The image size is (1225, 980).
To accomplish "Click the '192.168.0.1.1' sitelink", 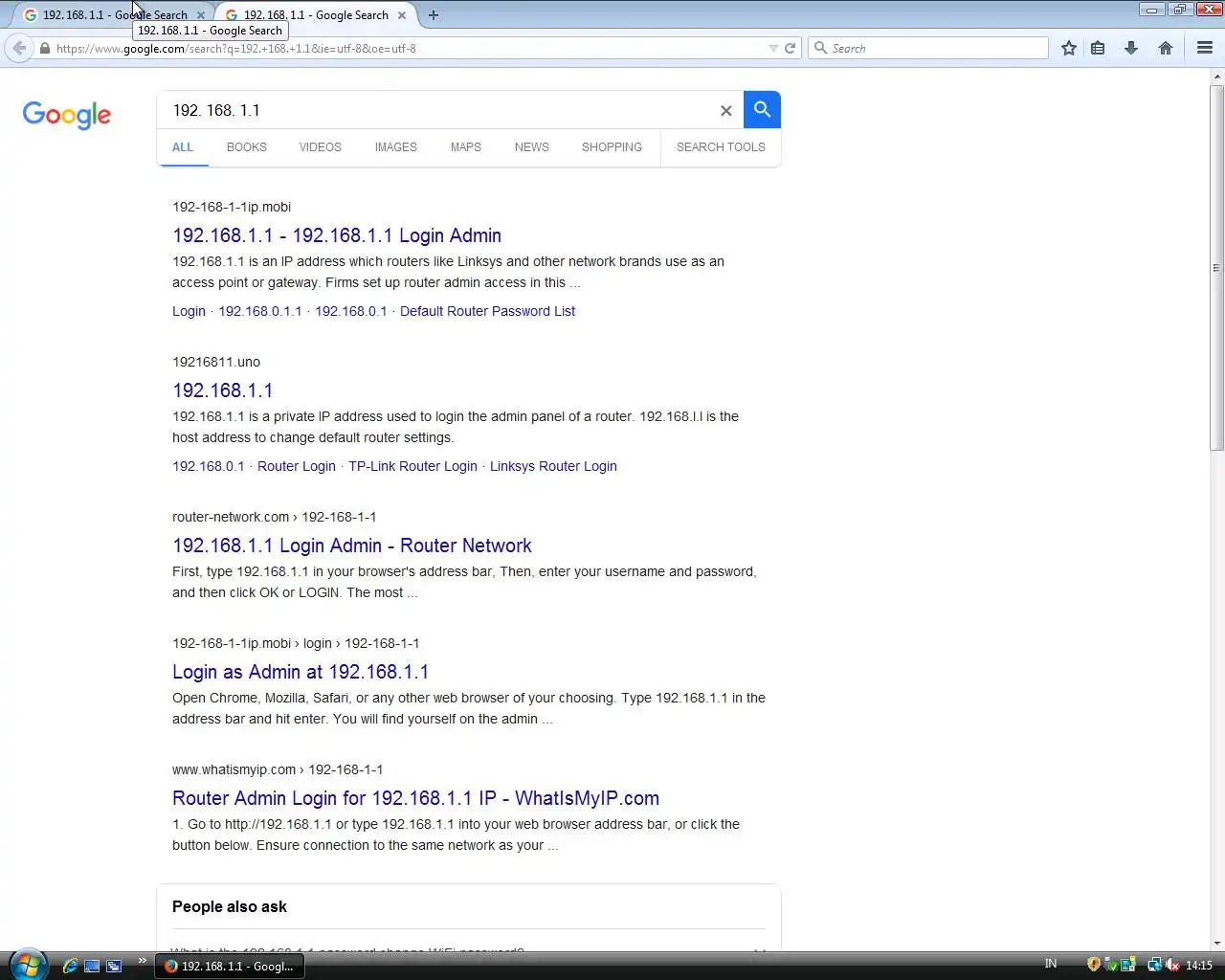I will pos(260,311).
